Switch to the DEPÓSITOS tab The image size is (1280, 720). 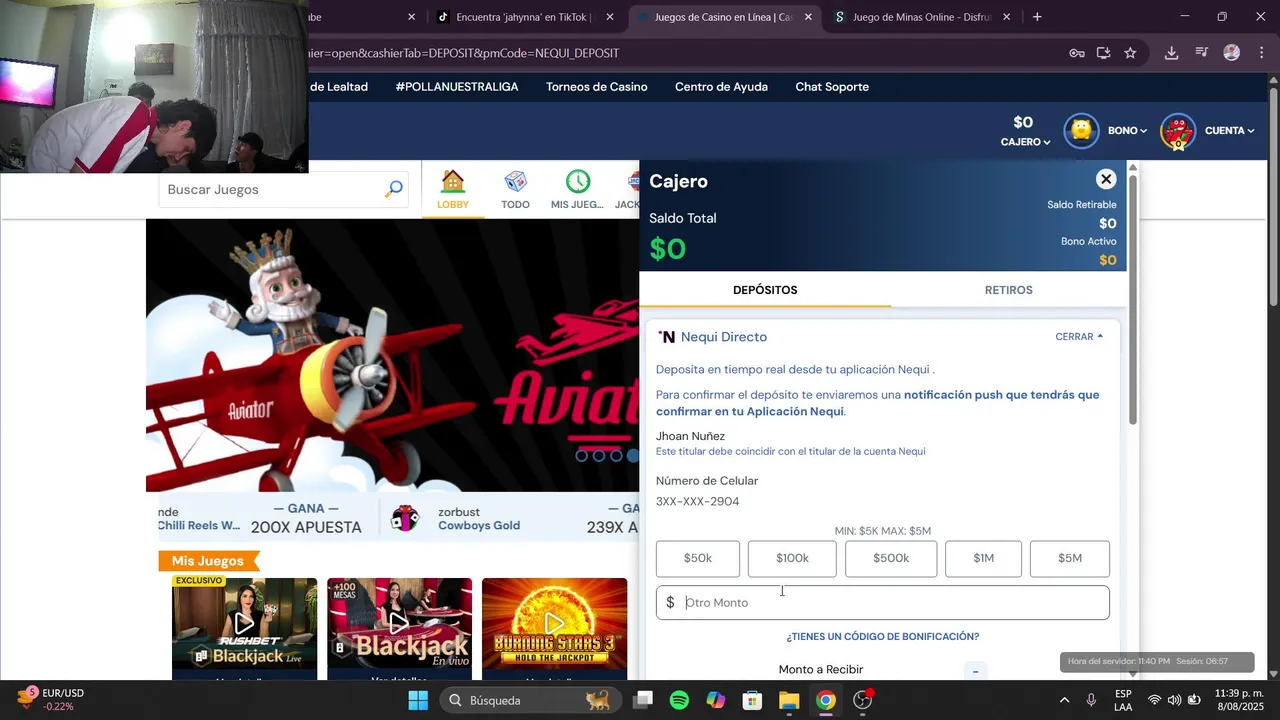[765, 290]
